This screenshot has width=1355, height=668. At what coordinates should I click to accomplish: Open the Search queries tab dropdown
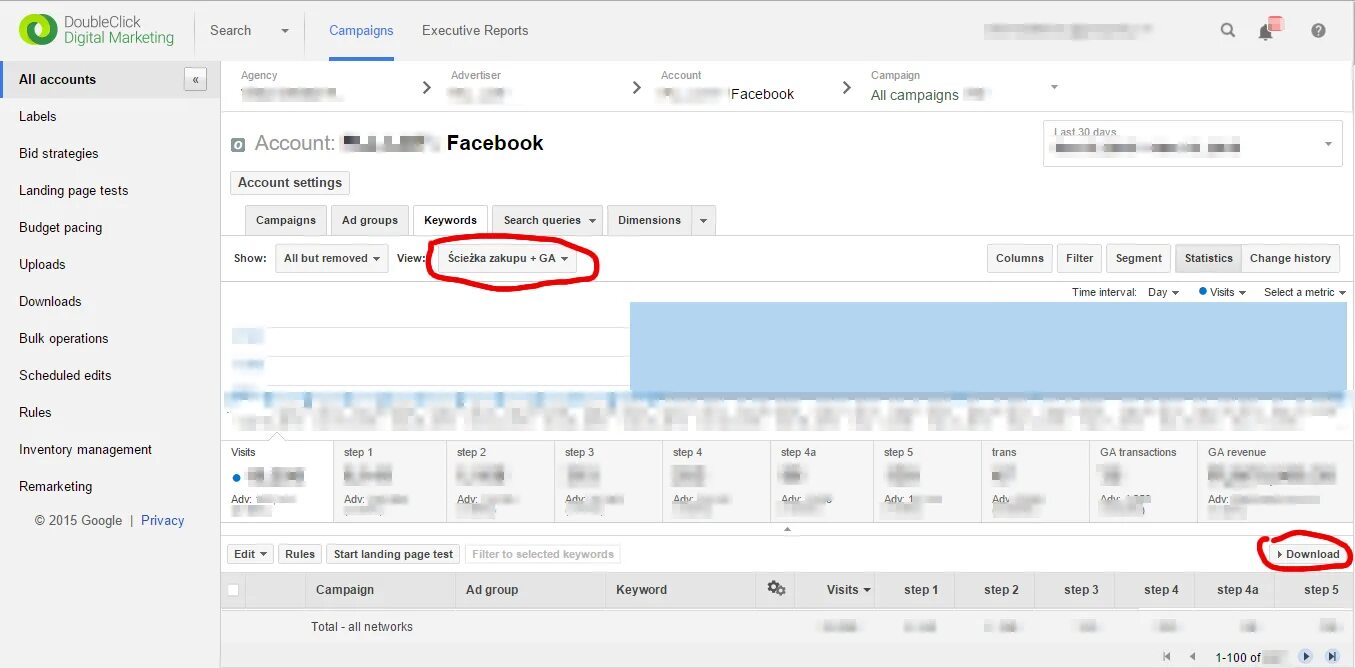(x=593, y=221)
